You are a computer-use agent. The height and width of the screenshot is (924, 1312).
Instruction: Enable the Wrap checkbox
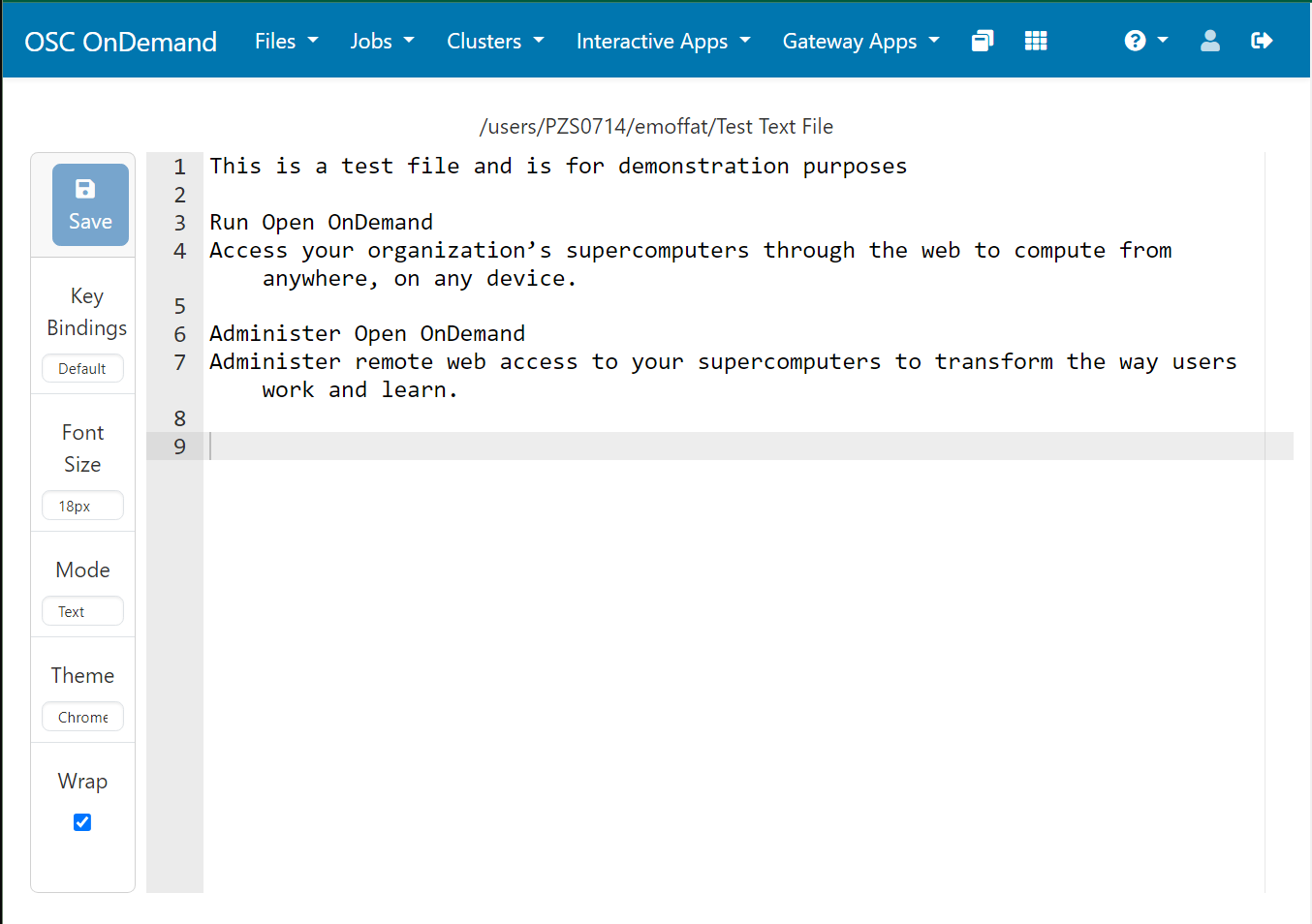pyautogui.click(x=82, y=821)
